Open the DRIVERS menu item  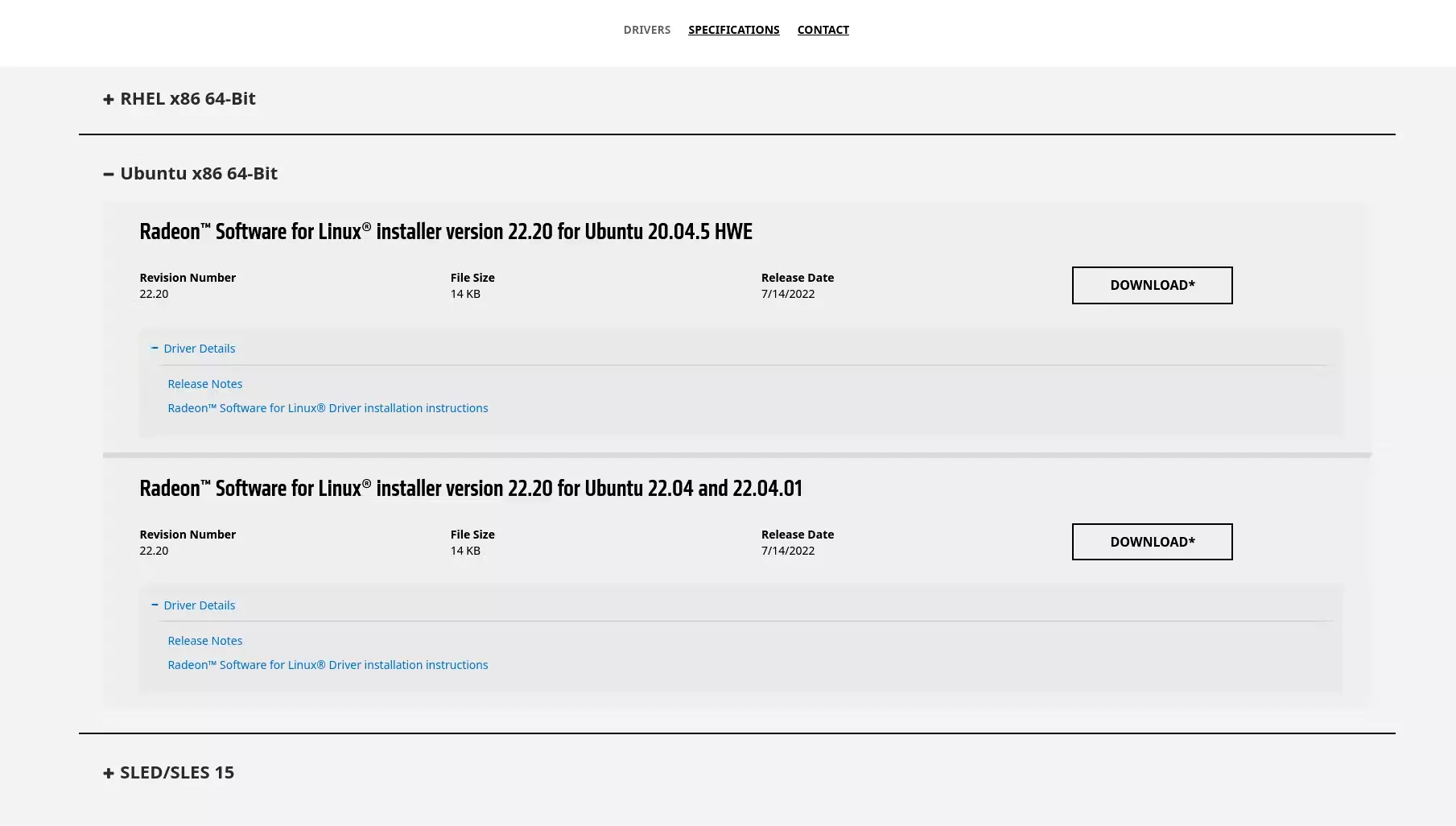(646, 30)
